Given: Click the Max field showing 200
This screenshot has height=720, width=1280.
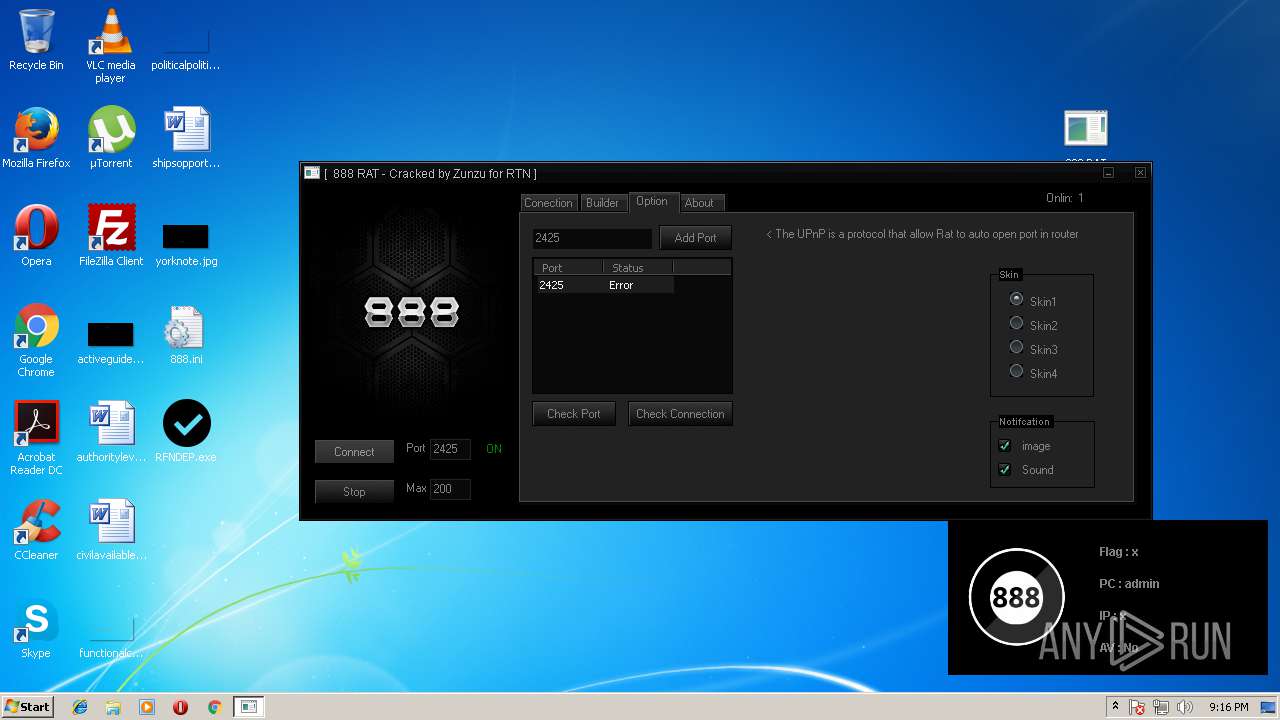Looking at the screenshot, I should point(450,489).
